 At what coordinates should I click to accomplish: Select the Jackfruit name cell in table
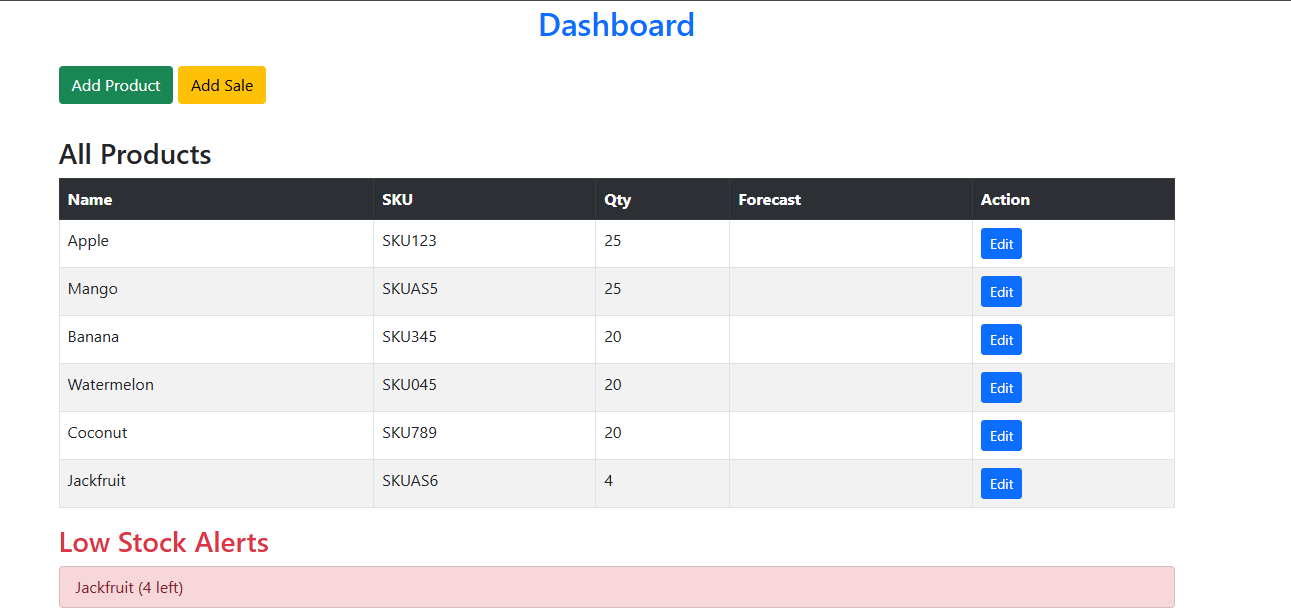coord(216,484)
